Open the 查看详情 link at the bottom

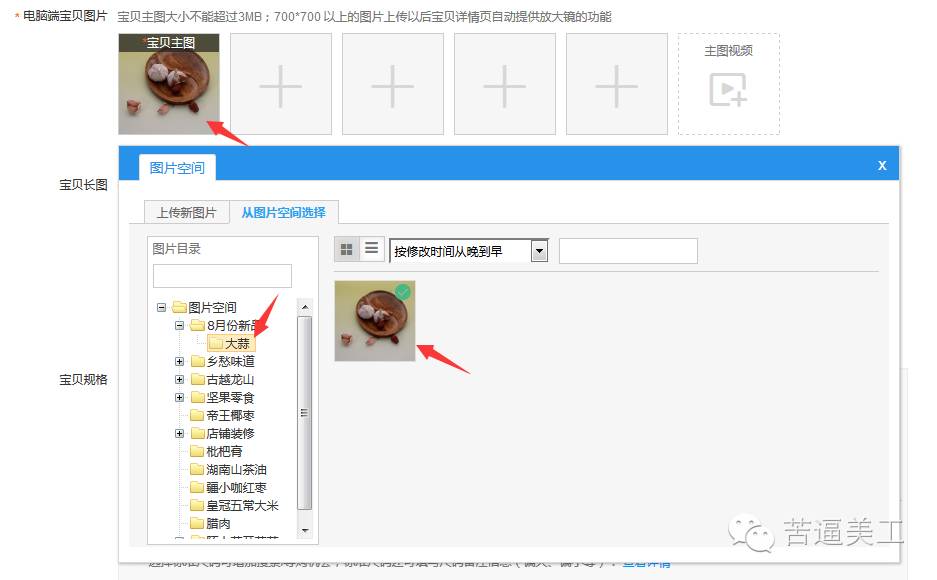(x=648, y=563)
